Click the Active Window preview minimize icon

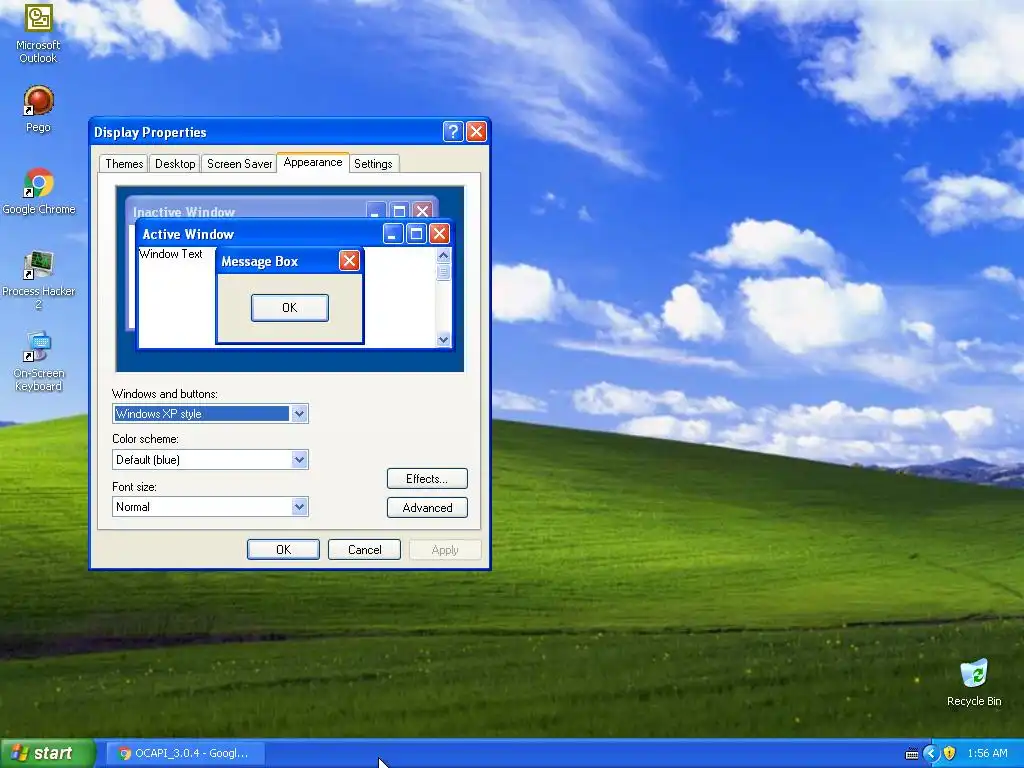392,234
